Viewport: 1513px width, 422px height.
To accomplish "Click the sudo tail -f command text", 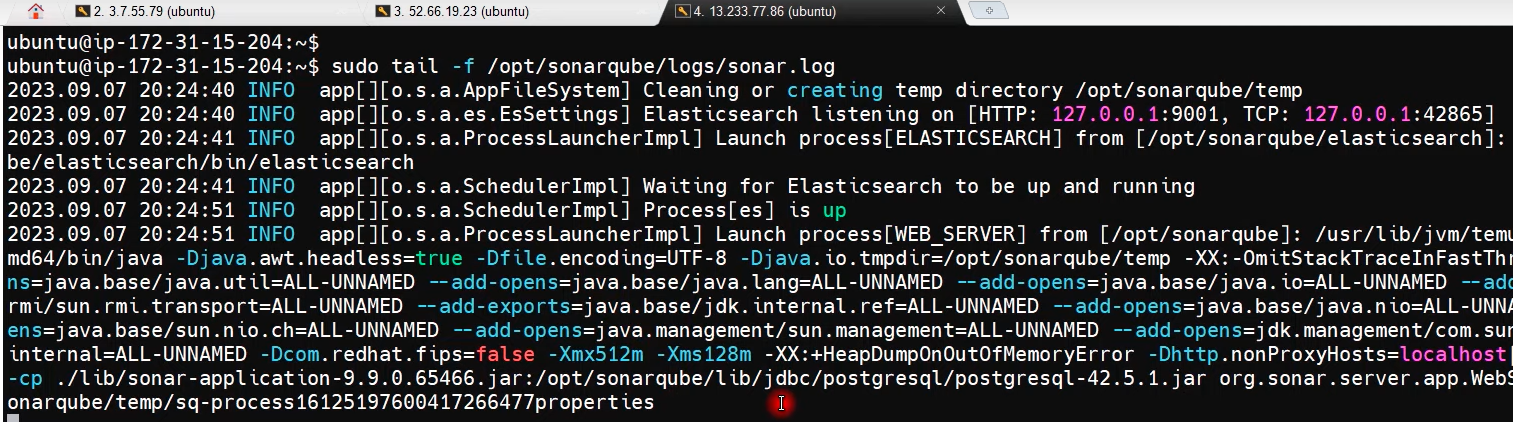I will [x=582, y=66].
